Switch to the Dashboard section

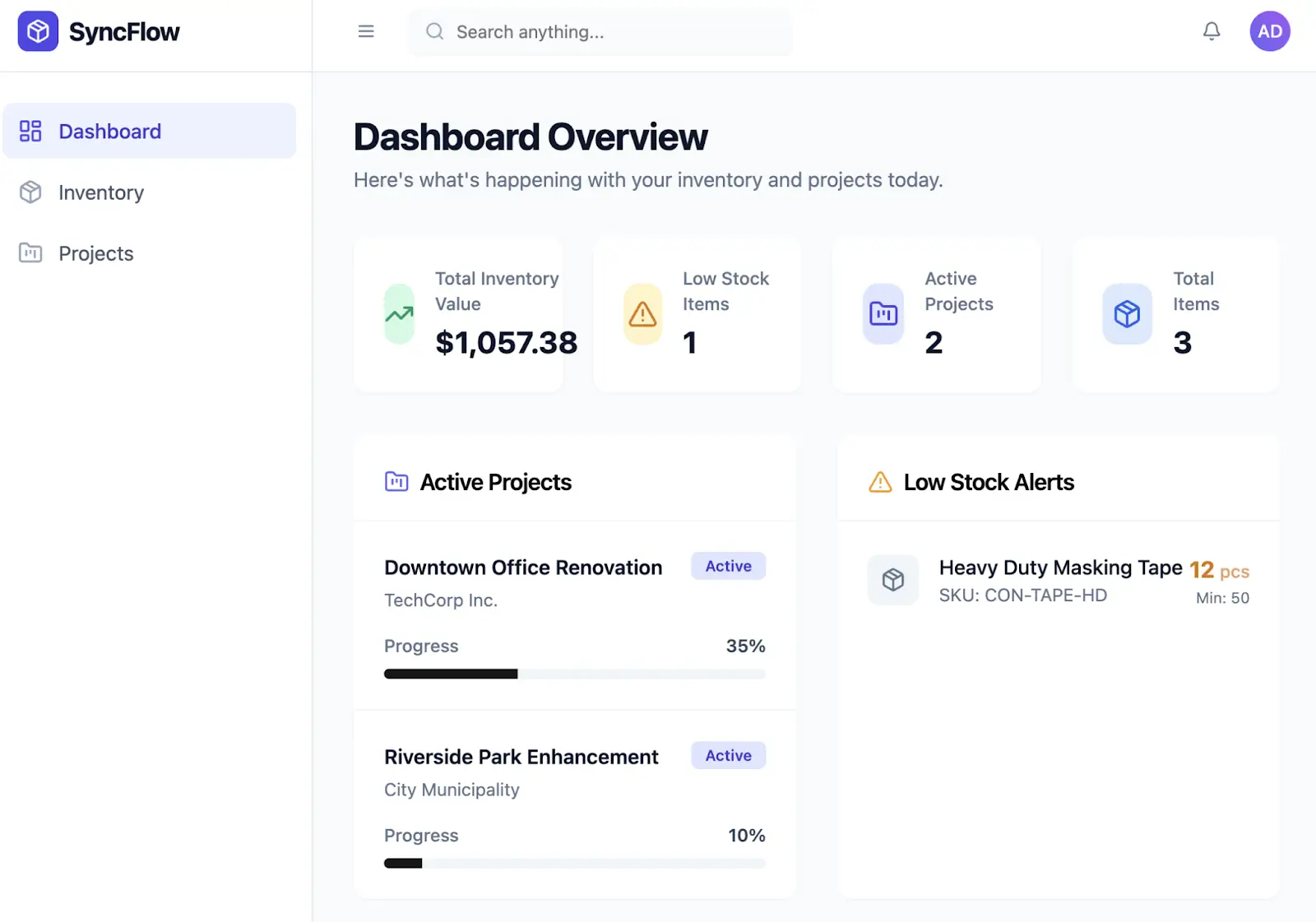[x=109, y=131]
